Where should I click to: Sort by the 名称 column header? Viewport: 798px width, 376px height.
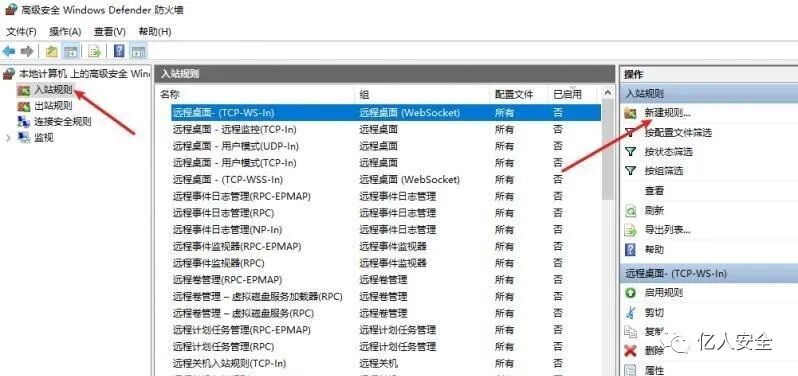[x=254, y=94]
